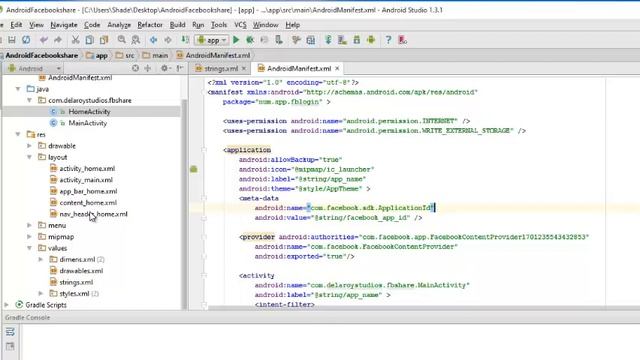The width and height of the screenshot is (640, 360).
Task: Open the AVD Manager icon
Action: [x=342, y=40]
